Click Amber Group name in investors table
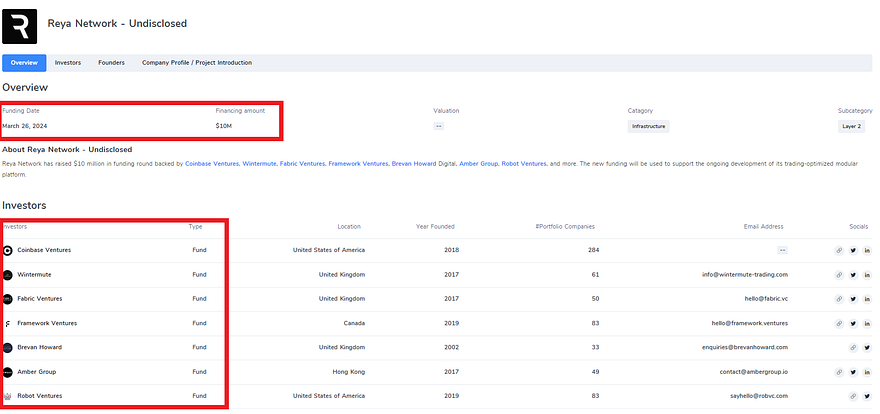The image size is (880, 414). 36,372
